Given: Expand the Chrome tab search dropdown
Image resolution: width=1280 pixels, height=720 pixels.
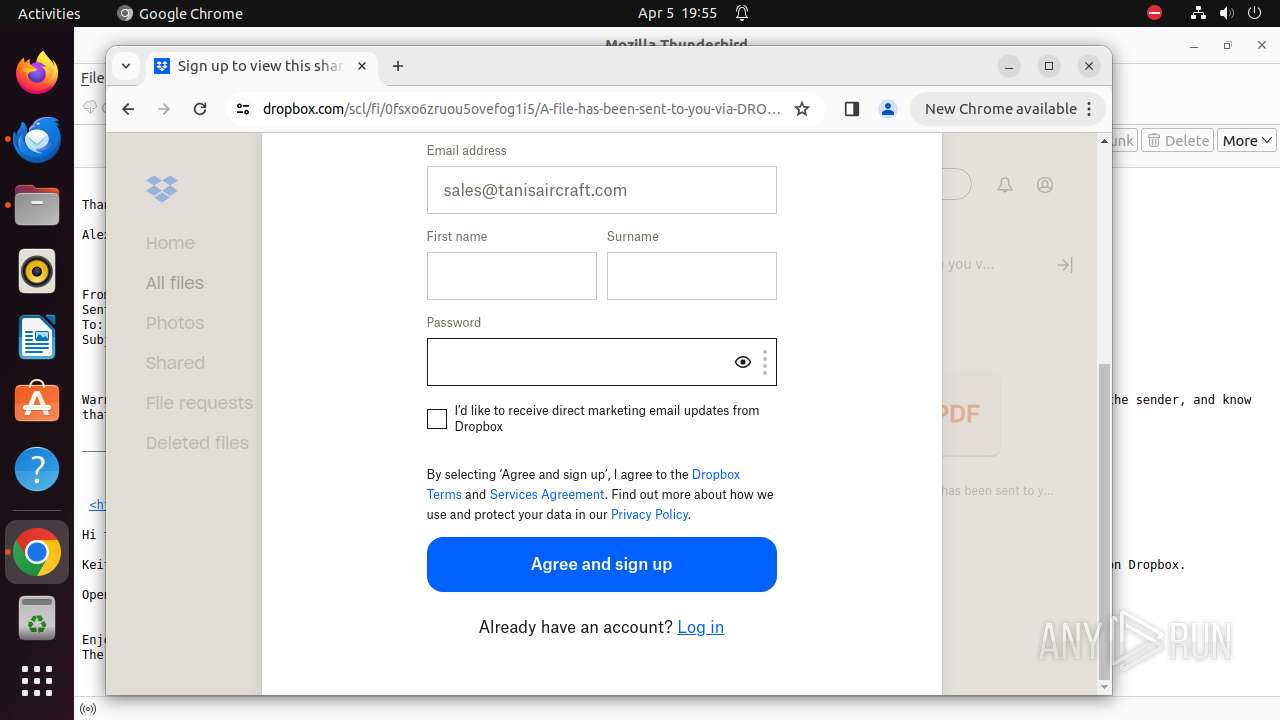Looking at the screenshot, I should pos(126,66).
